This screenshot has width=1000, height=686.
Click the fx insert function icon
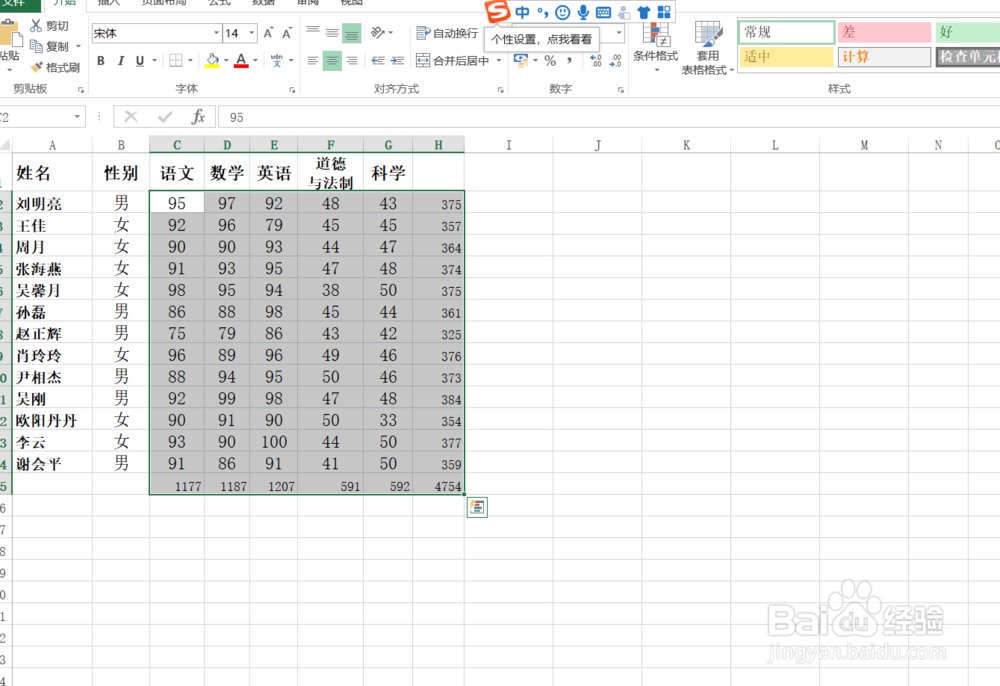coord(198,117)
